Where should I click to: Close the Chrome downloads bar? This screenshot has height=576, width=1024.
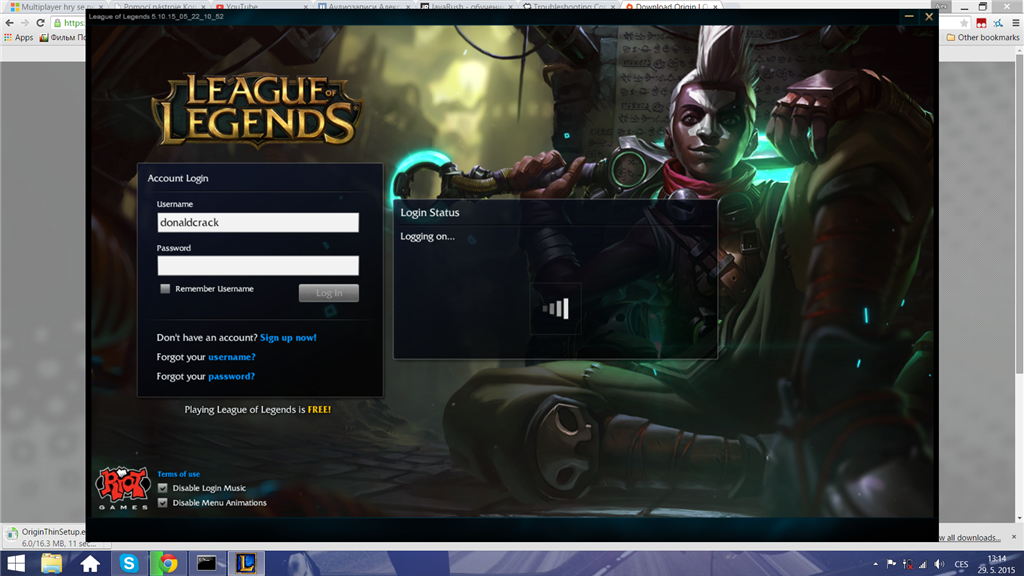(1014, 537)
